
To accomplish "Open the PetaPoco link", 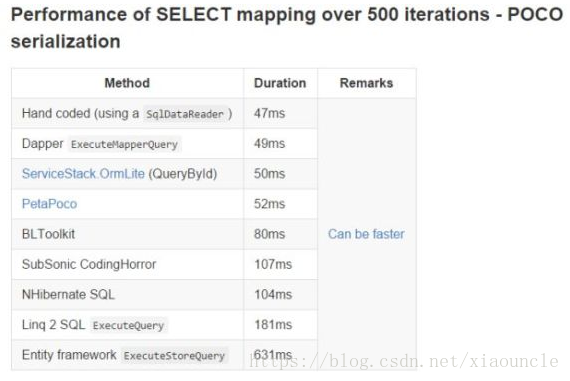I will (x=49, y=204).
